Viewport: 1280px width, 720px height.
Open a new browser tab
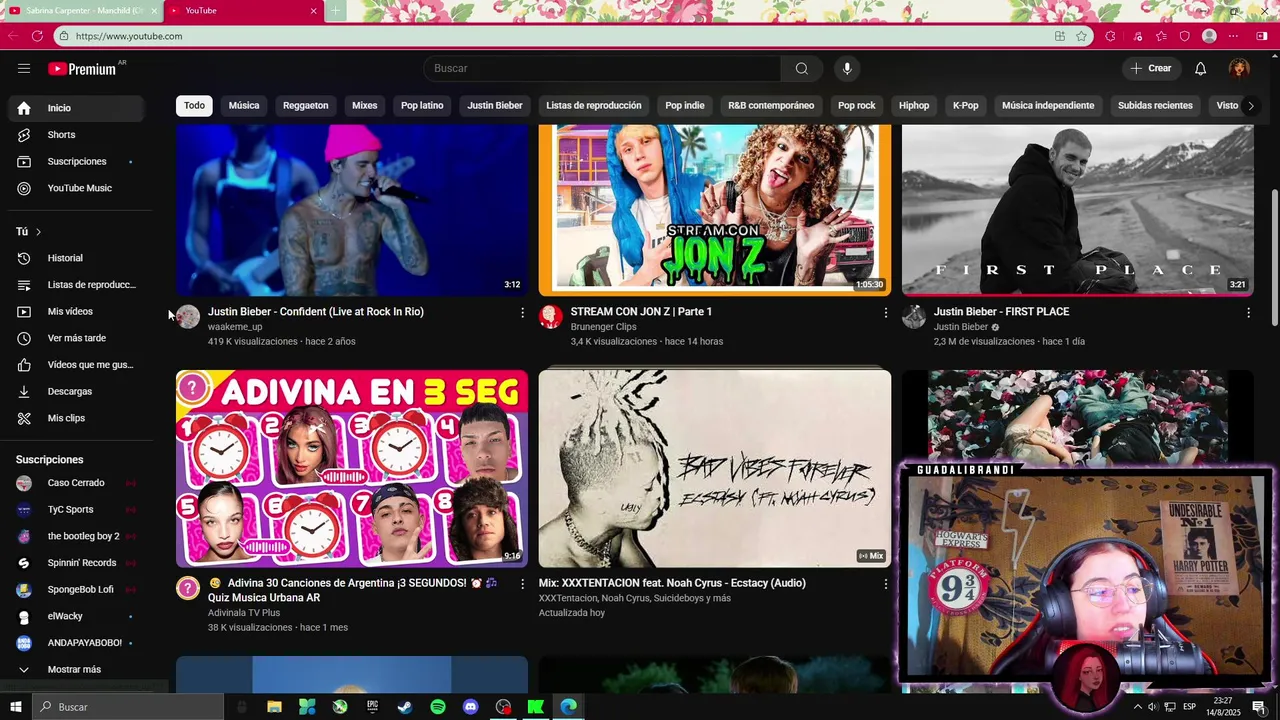(336, 11)
